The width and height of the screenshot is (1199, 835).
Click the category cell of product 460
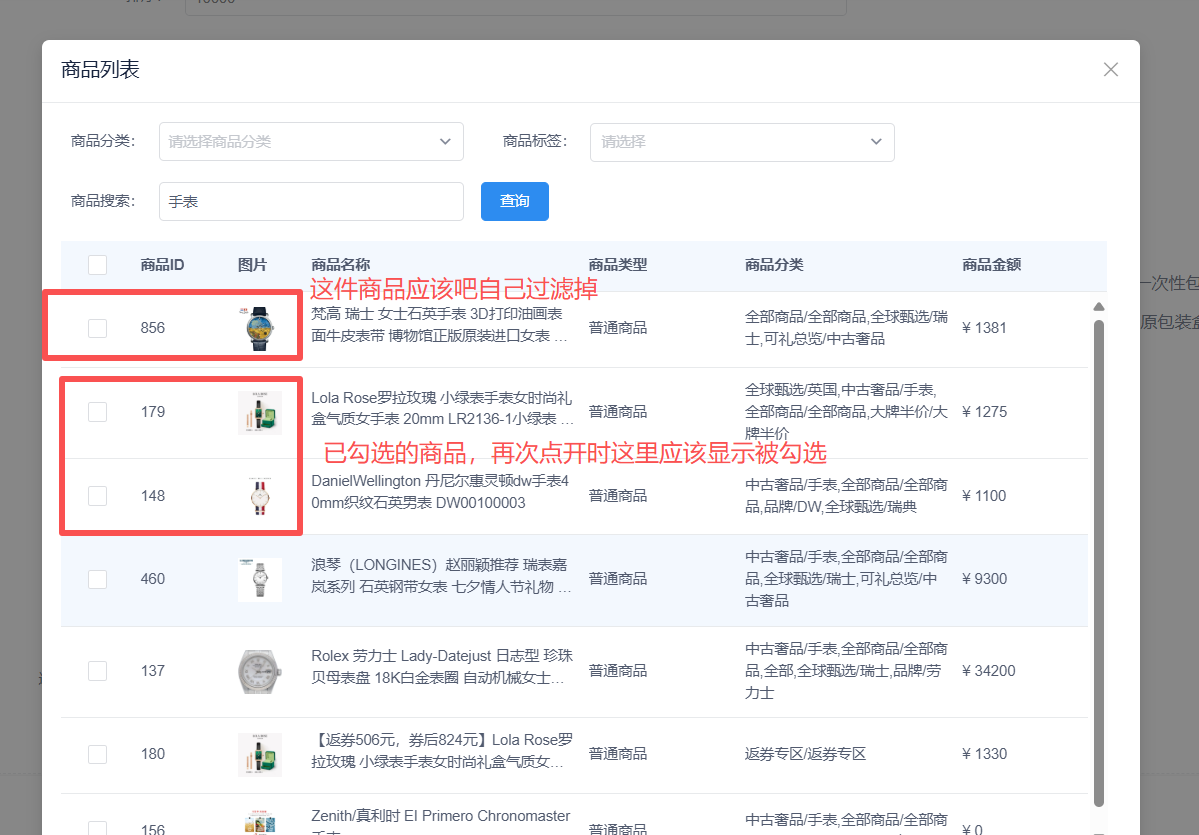coord(846,579)
